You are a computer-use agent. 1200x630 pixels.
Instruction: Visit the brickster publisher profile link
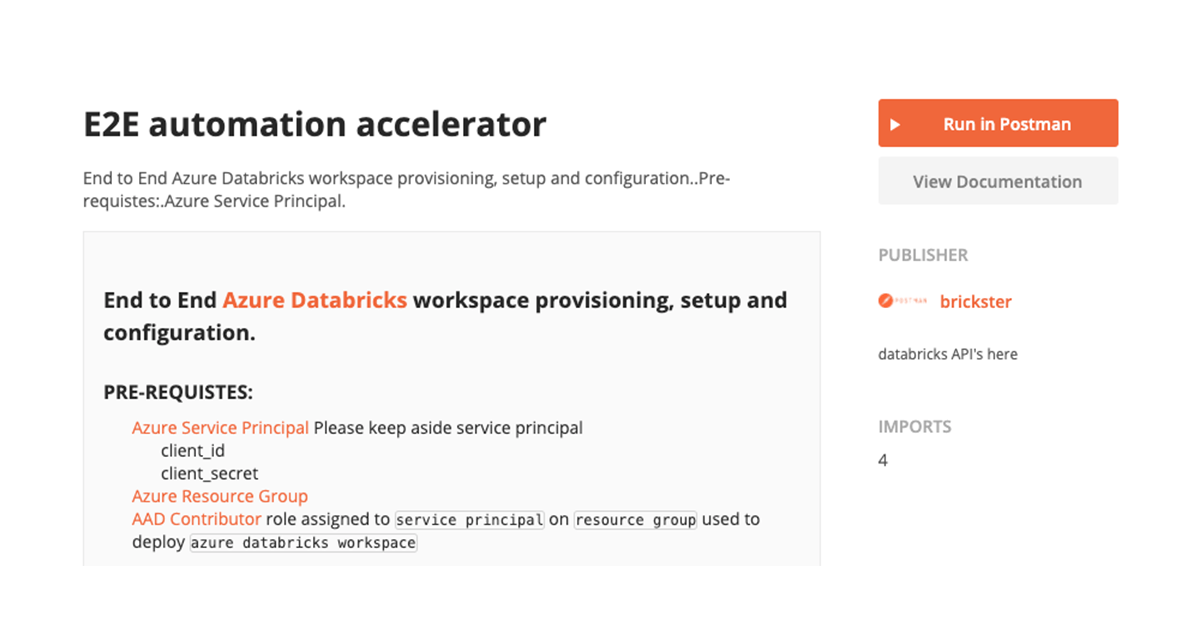[975, 301]
